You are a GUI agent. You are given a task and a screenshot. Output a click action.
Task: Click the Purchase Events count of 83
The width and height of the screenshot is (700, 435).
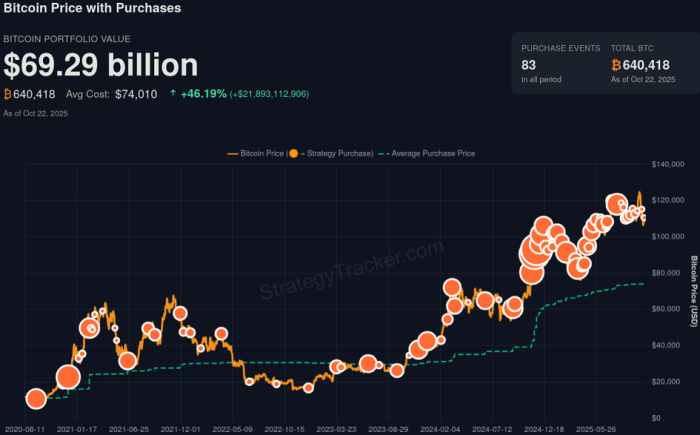529,65
